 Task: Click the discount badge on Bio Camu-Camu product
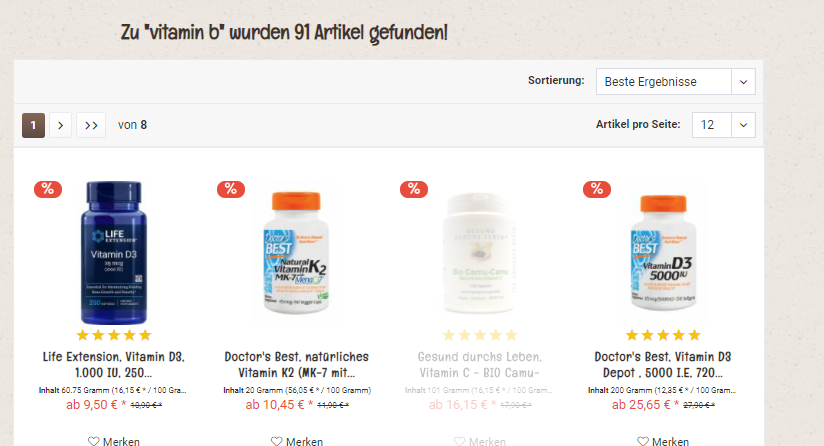[414, 189]
